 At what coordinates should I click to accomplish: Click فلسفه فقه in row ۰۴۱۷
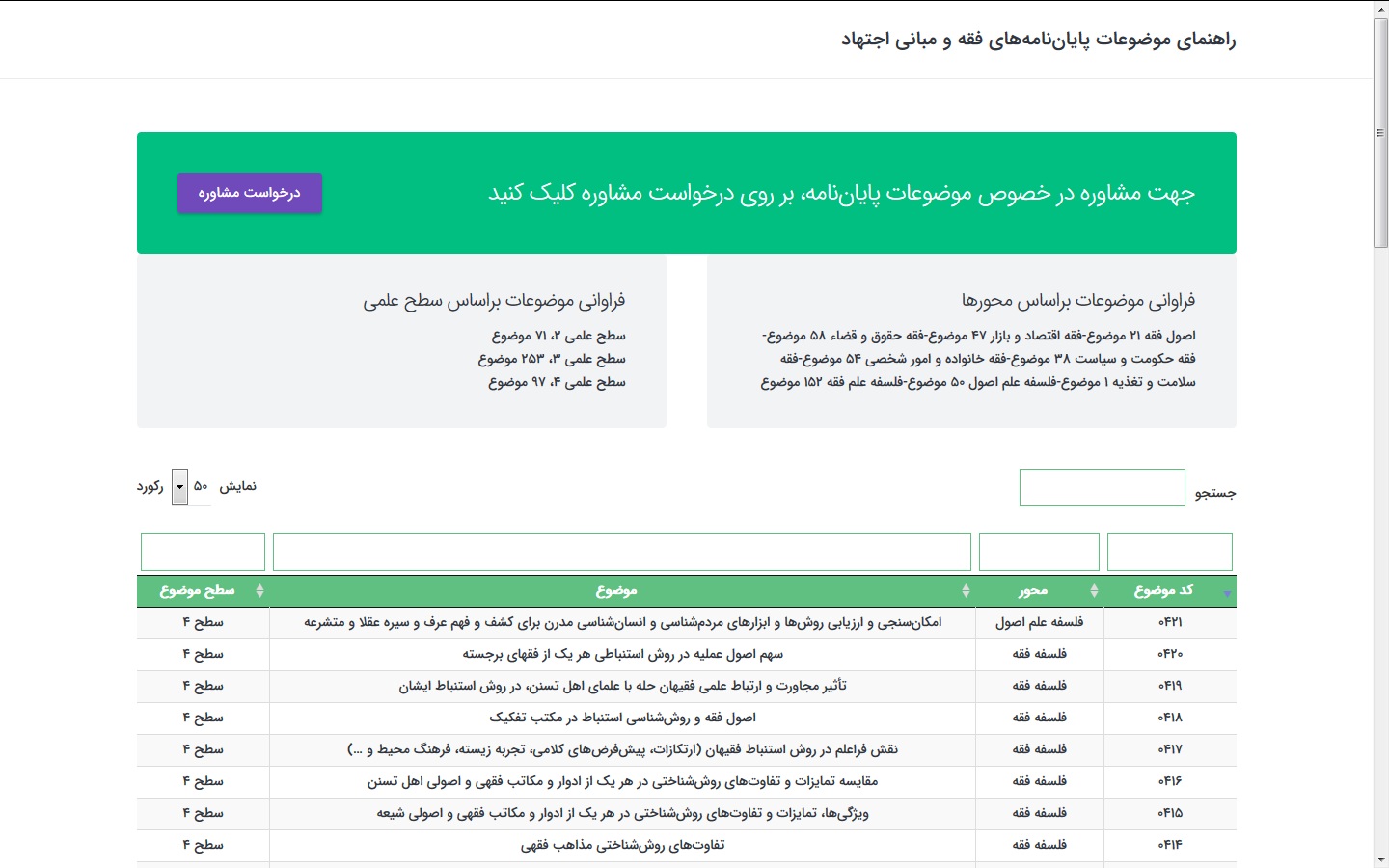tap(1040, 750)
